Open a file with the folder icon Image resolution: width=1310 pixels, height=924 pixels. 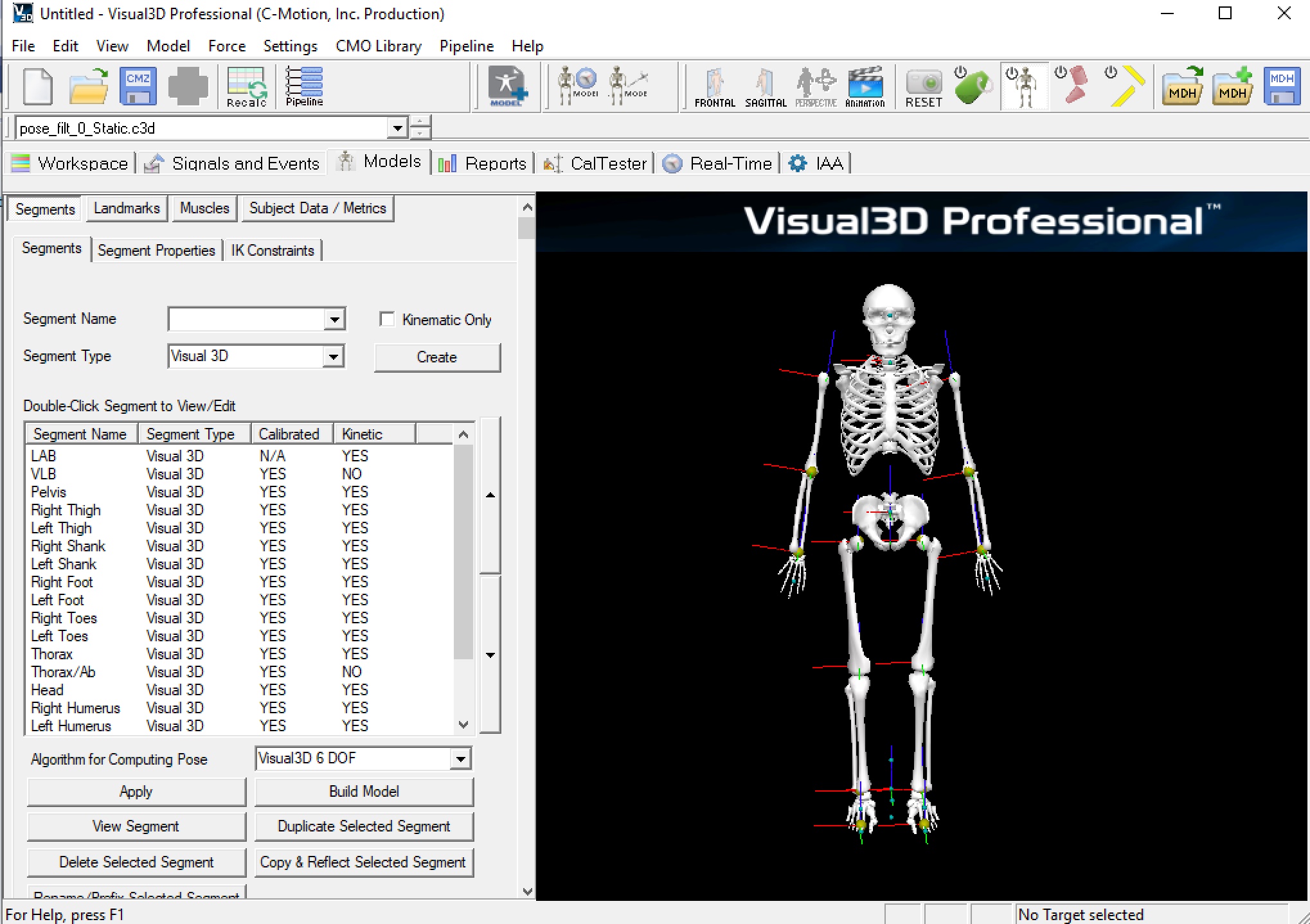pyautogui.click(x=88, y=86)
